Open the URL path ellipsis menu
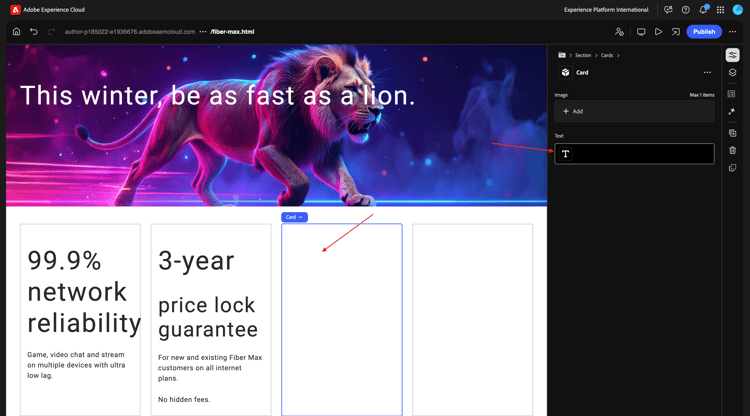This screenshot has height=416, width=750. (x=203, y=32)
